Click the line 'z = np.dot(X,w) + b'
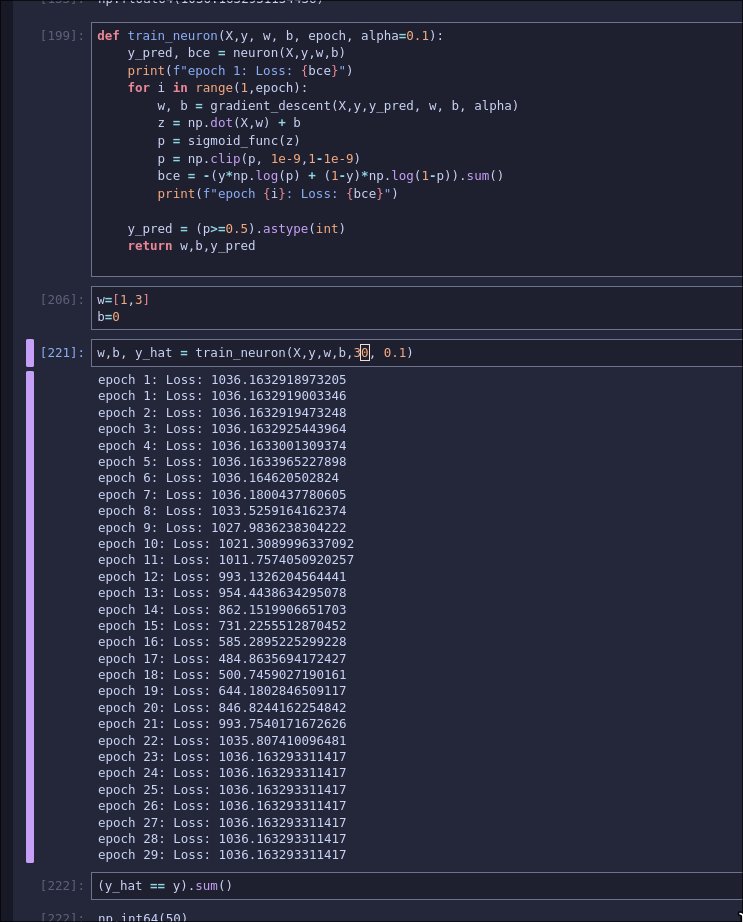 [229, 123]
